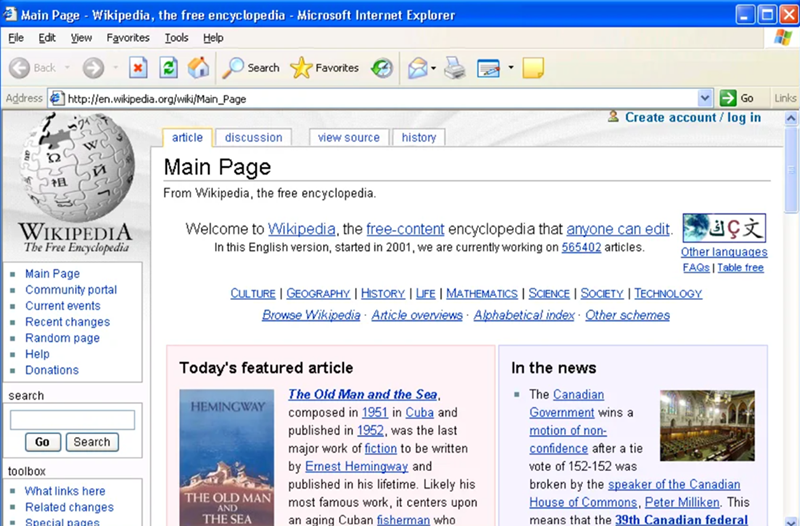This screenshot has height=526, width=800.
Task: Click the yellow note toolbar icon
Action: pyautogui.click(x=533, y=68)
